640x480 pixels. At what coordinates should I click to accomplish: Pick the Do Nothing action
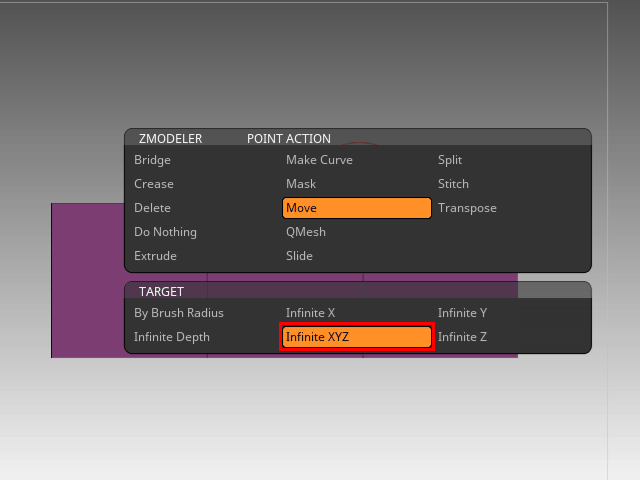pos(166,232)
